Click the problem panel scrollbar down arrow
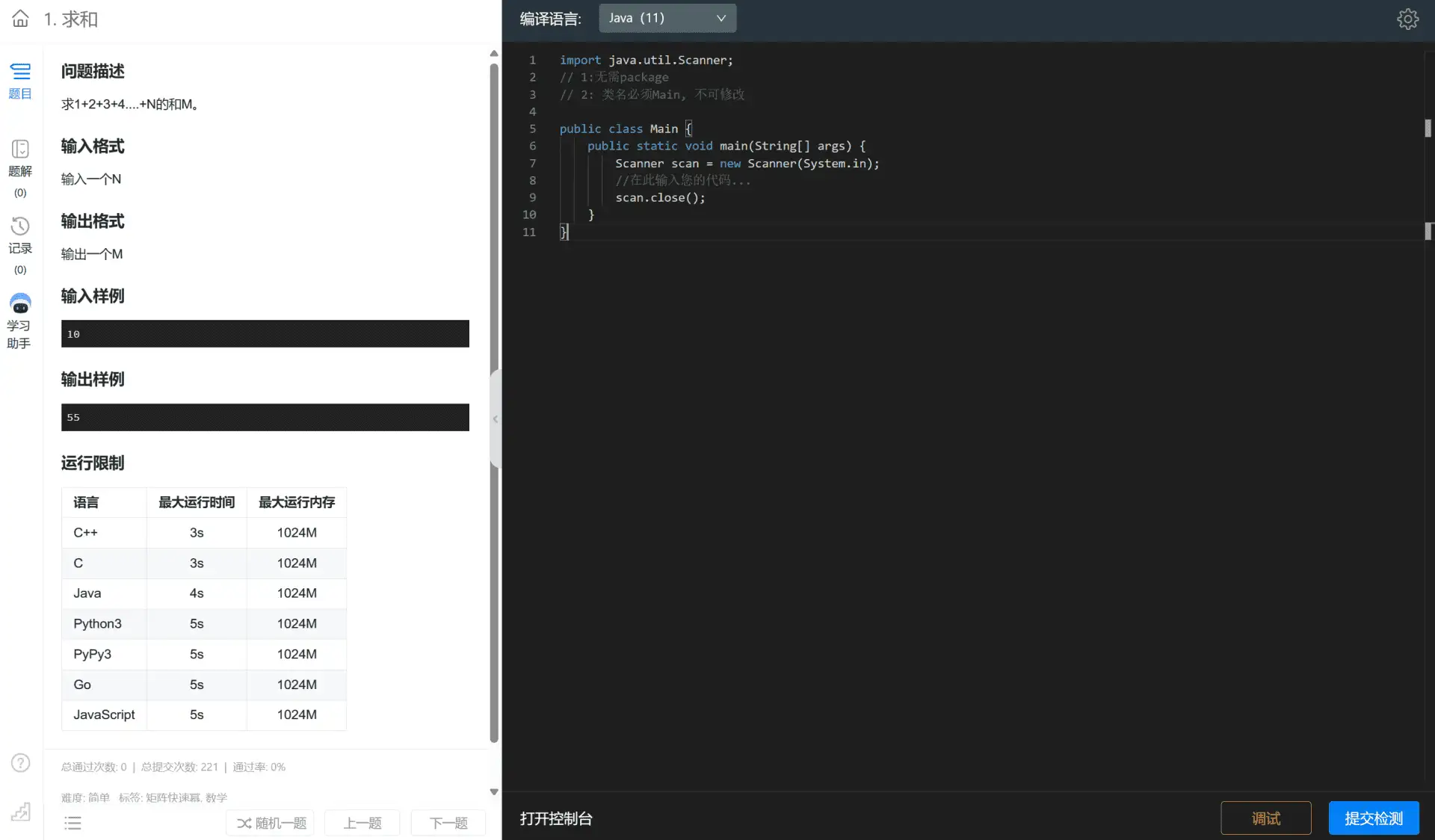 [494, 791]
